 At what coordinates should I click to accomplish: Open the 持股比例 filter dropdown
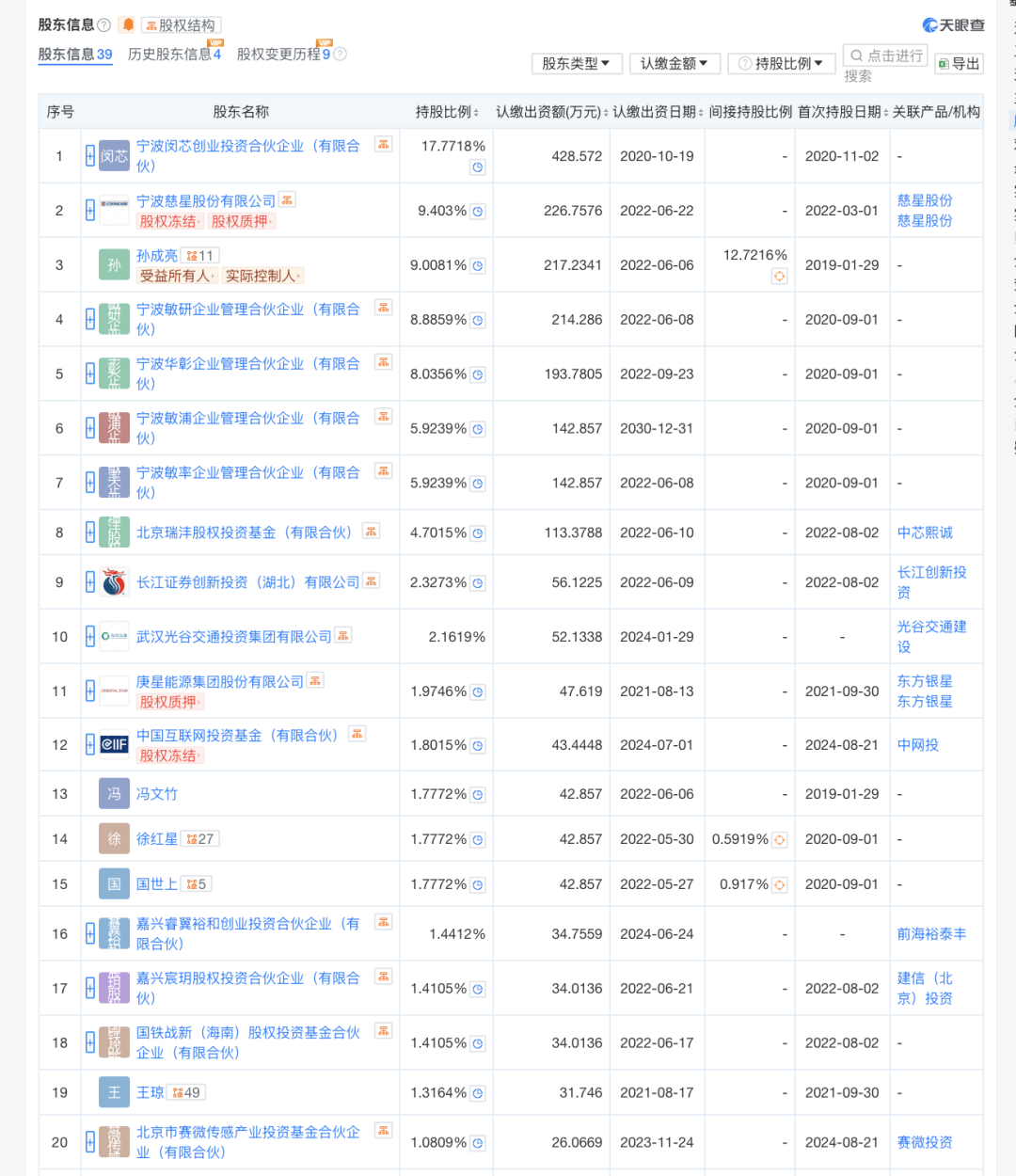click(x=781, y=63)
